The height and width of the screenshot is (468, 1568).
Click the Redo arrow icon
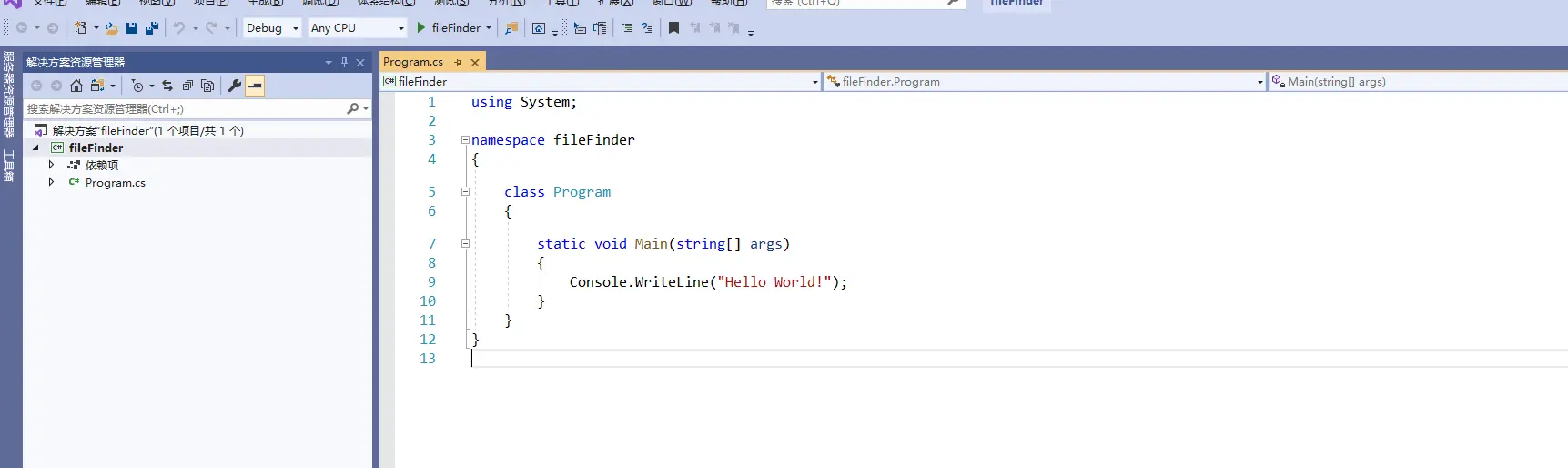click(x=211, y=28)
